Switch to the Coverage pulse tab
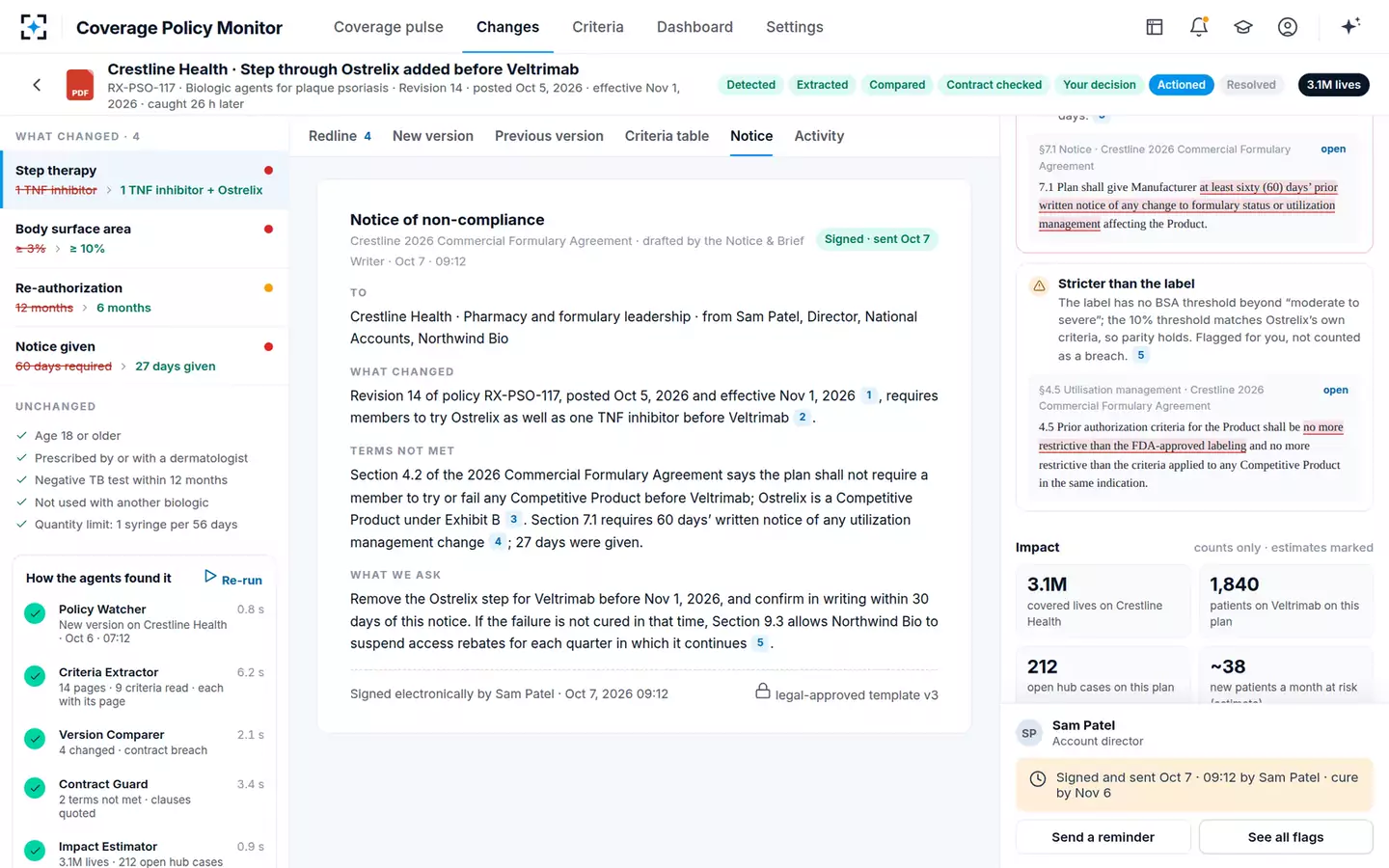This screenshot has width=1389, height=868. pos(389,27)
